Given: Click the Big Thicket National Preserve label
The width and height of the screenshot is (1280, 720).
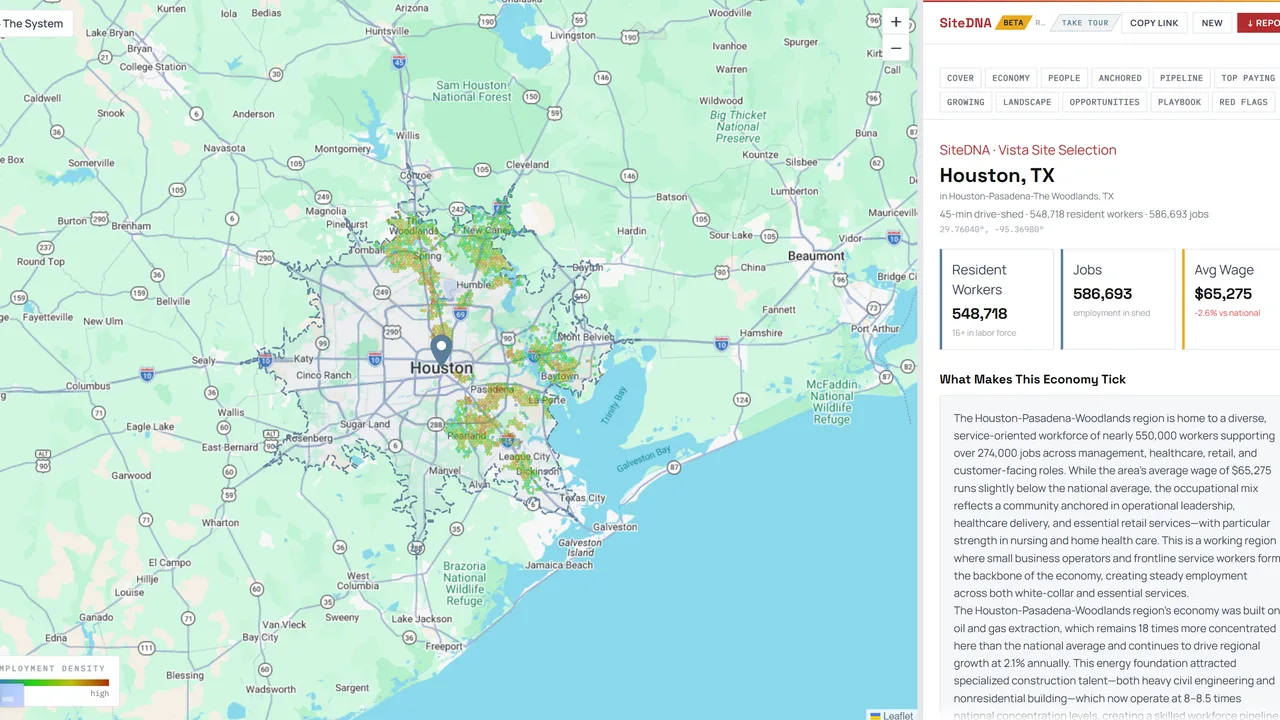Looking at the screenshot, I should 738,127.
